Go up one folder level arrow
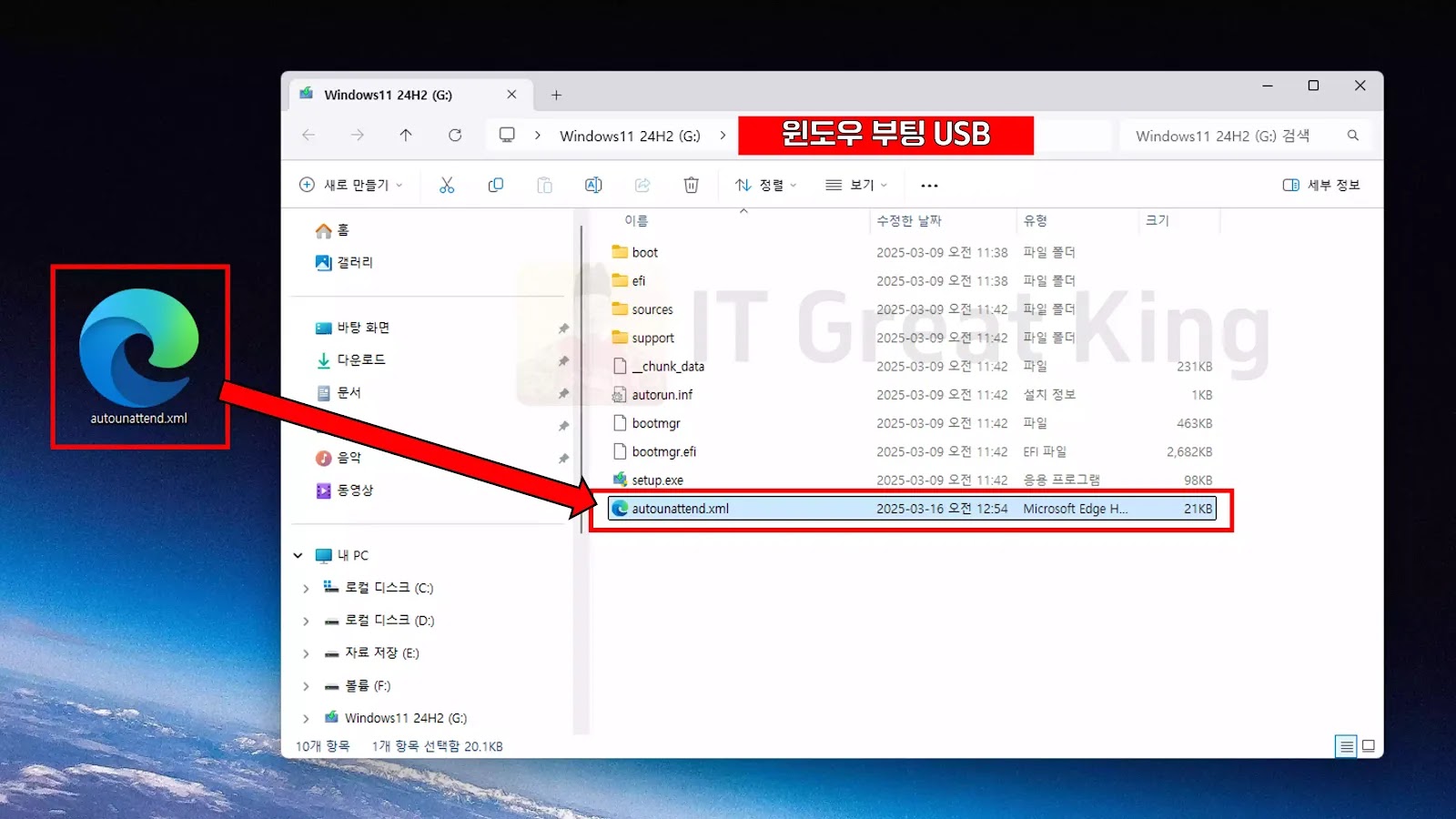1456x819 pixels. (406, 135)
